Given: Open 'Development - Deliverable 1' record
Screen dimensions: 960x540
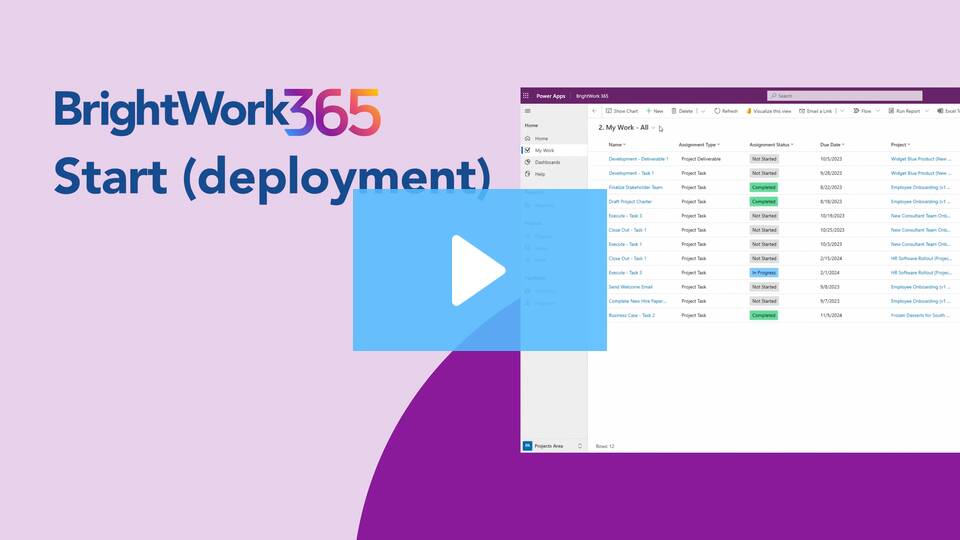Looking at the screenshot, I should click(639, 159).
